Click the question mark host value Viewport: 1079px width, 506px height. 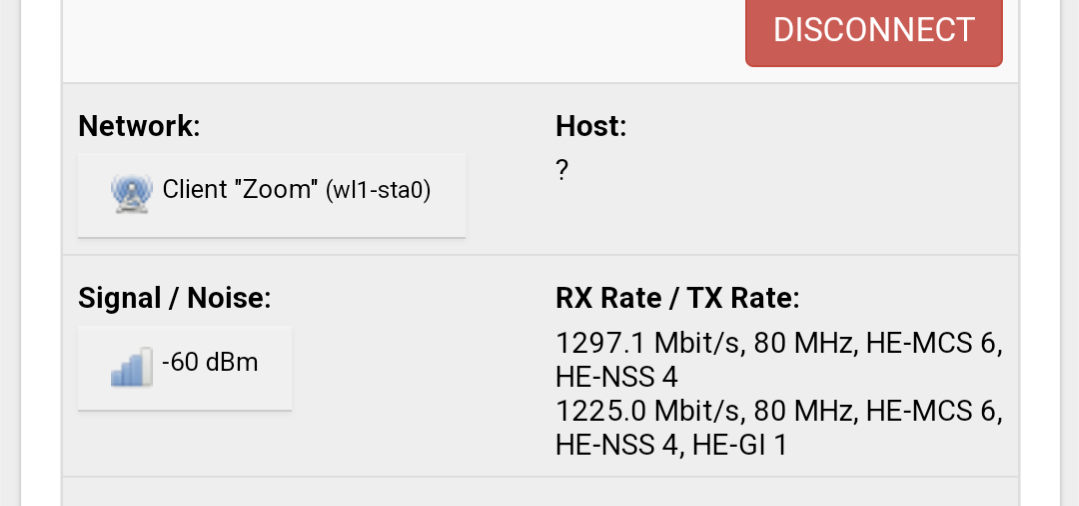pyautogui.click(x=562, y=169)
